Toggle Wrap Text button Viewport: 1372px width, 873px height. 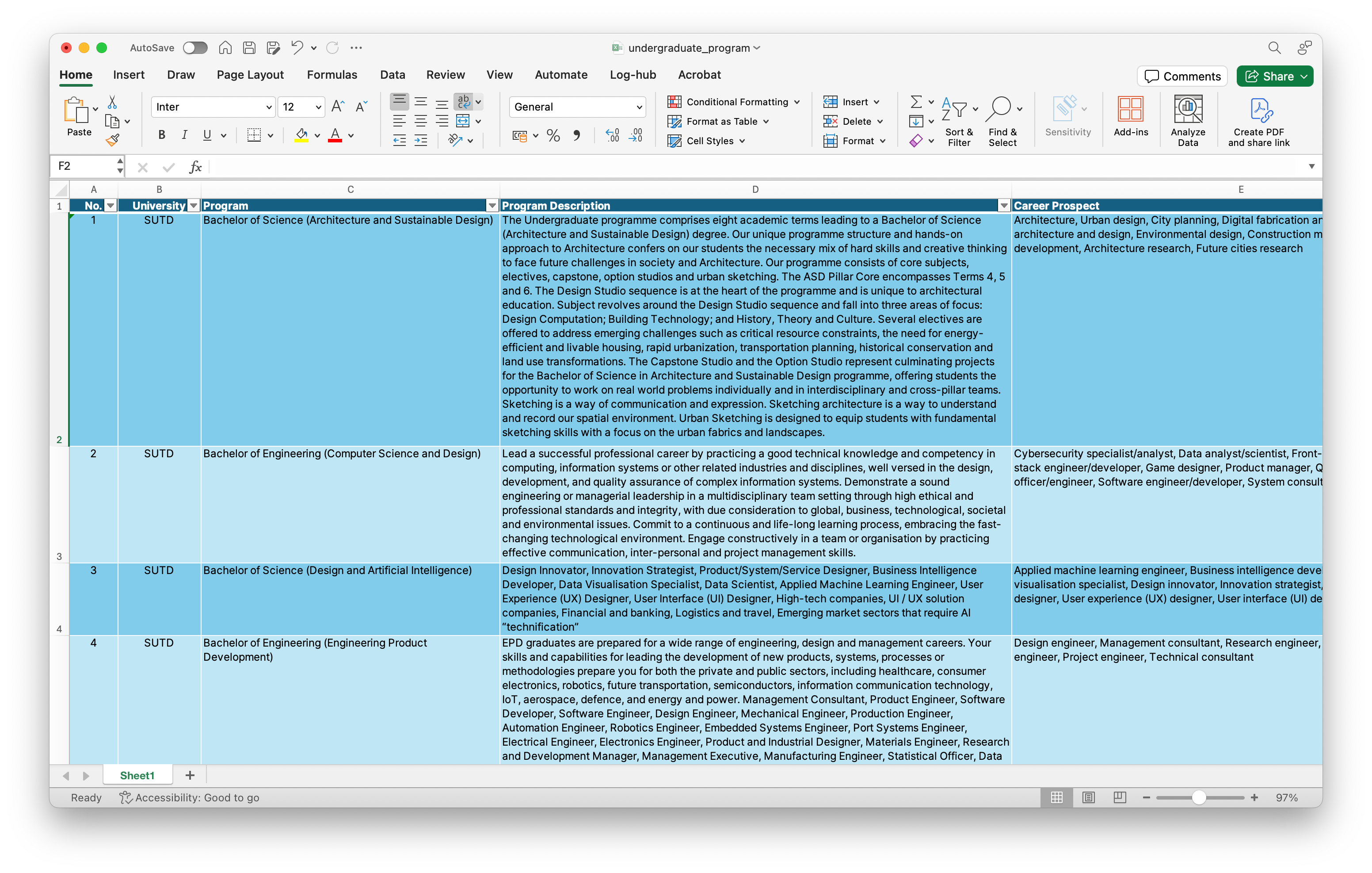[463, 102]
